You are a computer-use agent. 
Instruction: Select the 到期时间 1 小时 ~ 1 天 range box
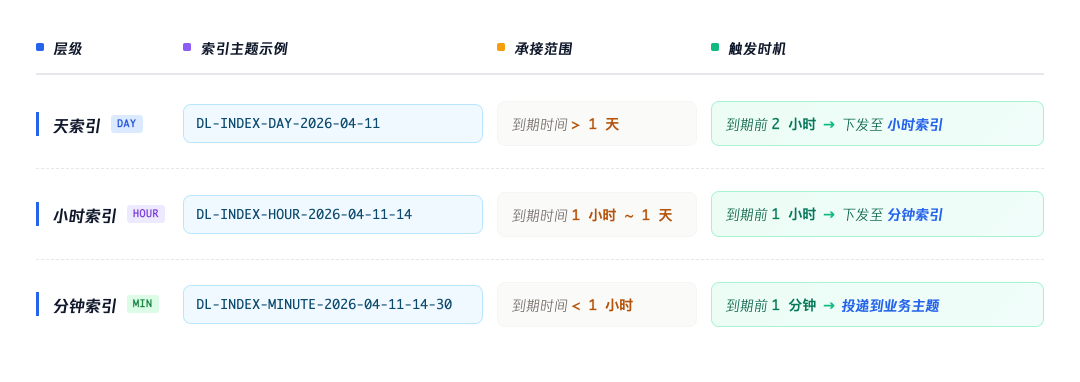(x=596, y=214)
